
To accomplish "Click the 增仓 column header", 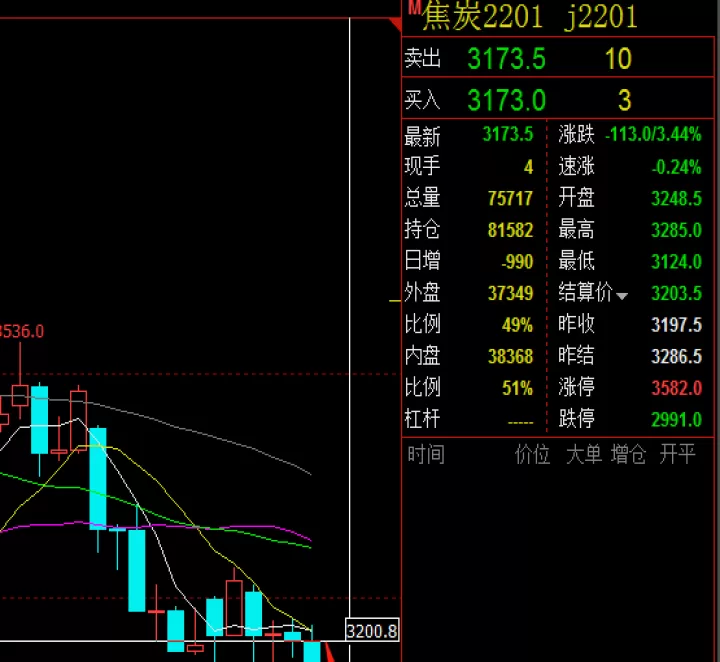I will click(628, 454).
